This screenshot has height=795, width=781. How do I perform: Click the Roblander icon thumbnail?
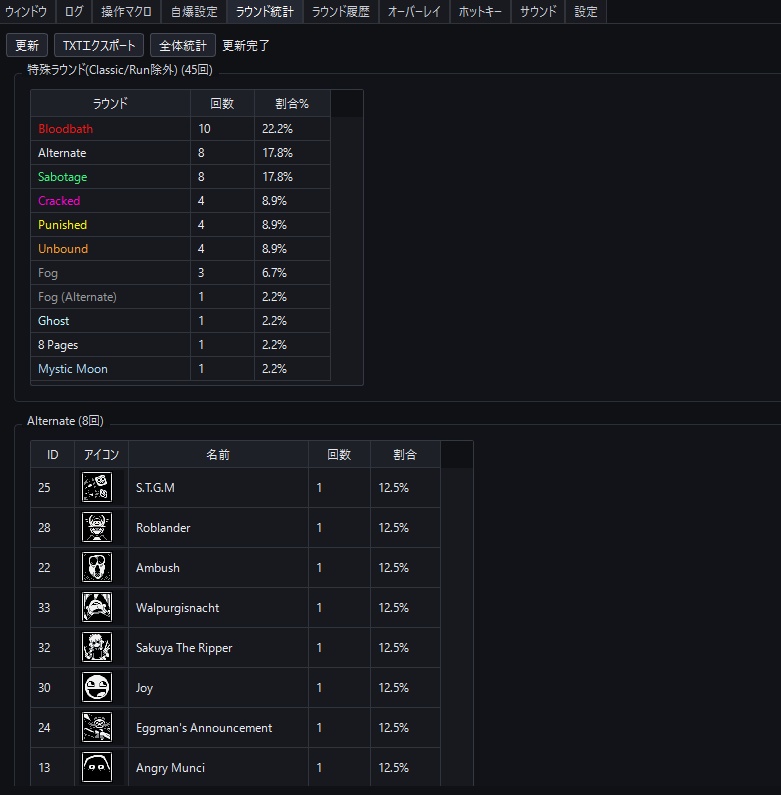pos(97,527)
